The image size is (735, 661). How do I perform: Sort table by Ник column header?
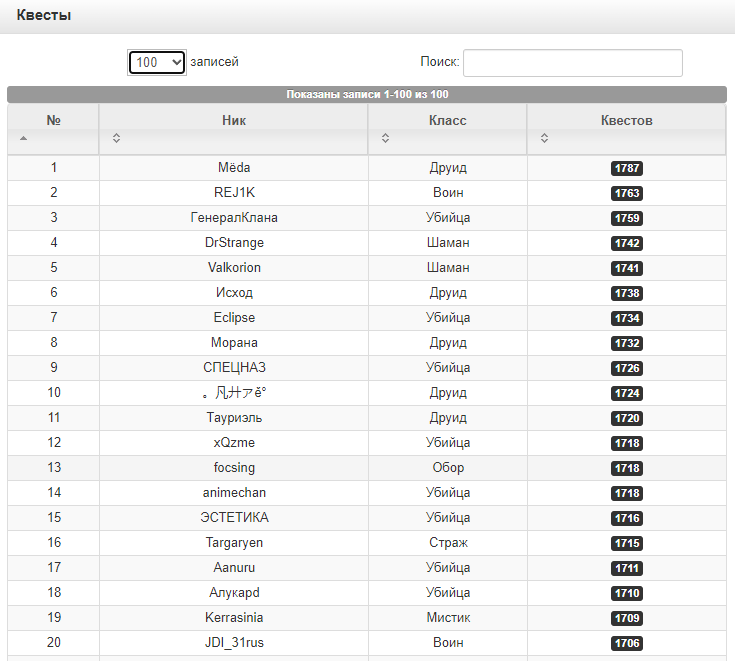click(x=233, y=121)
